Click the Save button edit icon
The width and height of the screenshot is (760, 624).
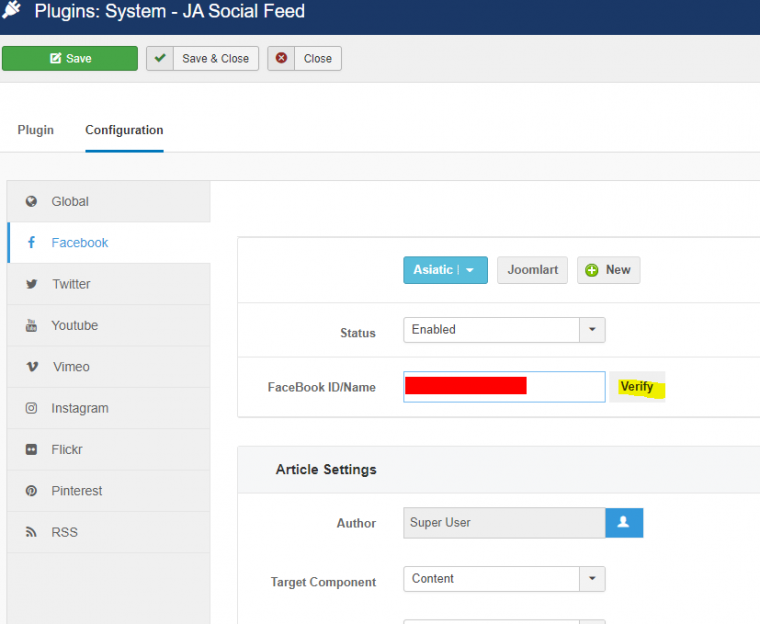[x=56, y=58]
